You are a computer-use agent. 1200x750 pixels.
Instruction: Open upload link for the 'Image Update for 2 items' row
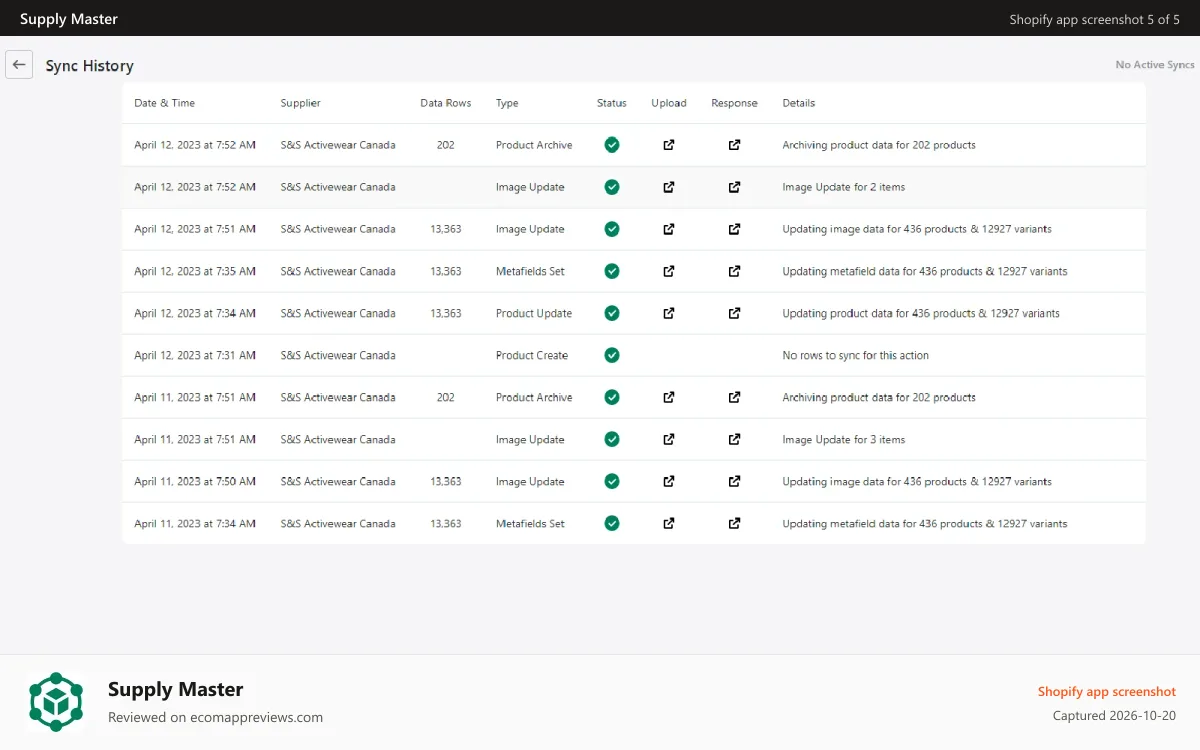669,187
